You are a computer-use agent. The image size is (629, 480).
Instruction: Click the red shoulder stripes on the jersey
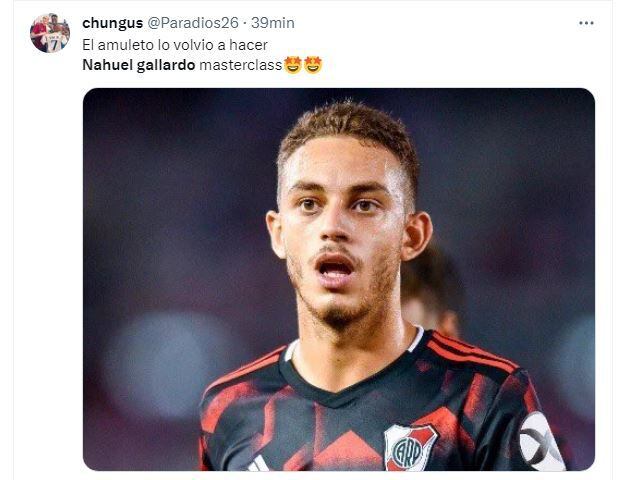(471, 353)
